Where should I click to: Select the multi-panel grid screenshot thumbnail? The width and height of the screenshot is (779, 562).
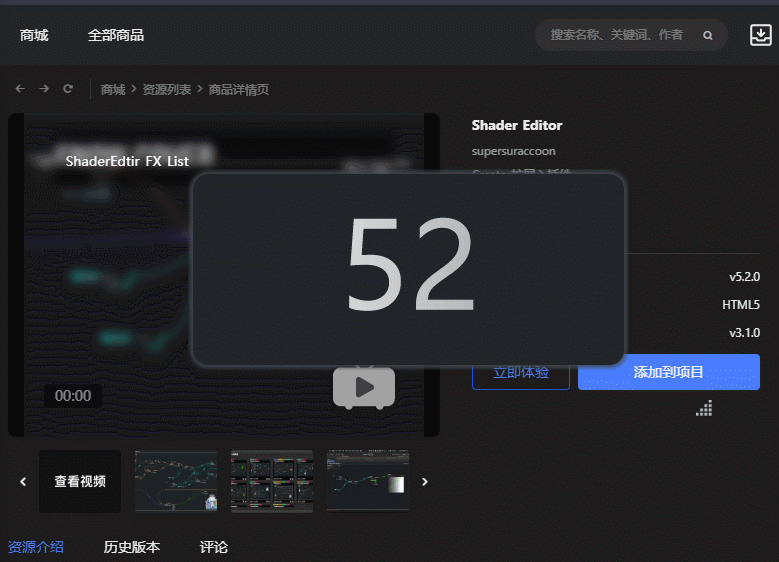tap(272, 481)
